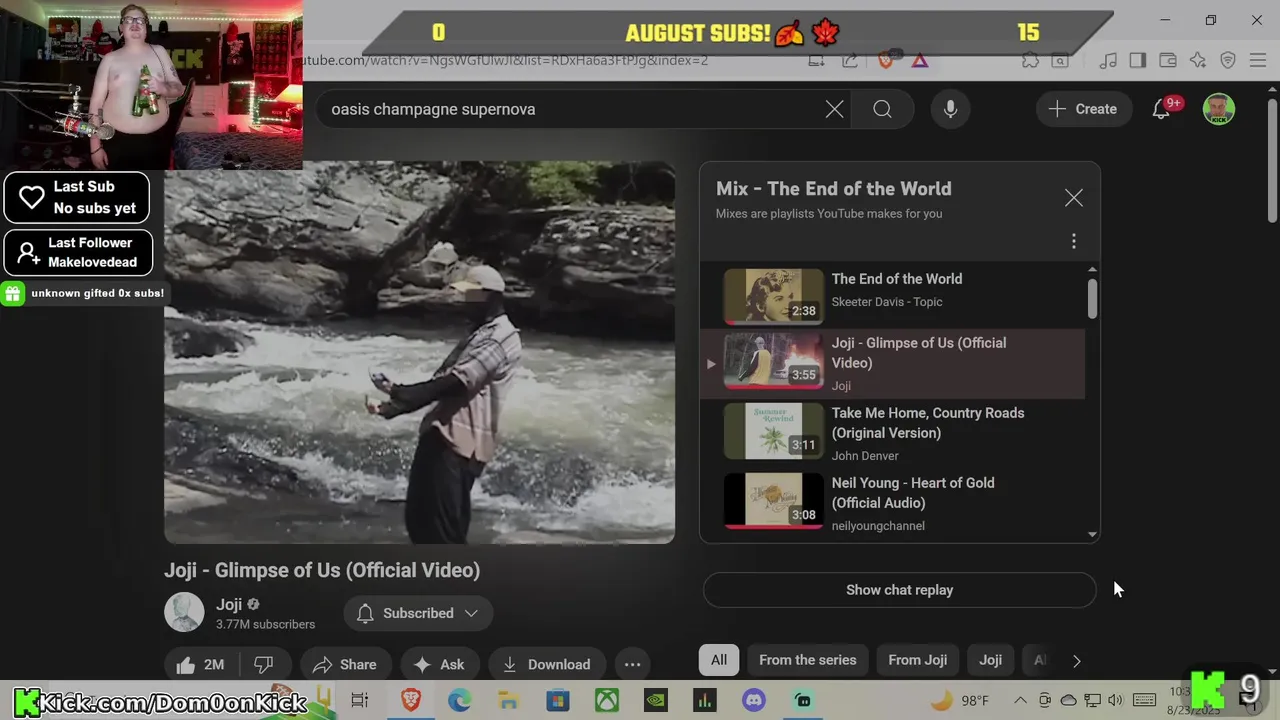Image resolution: width=1280 pixels, height=720 pixels.
Task: Click the browser share page icon
Action: [849, 60]
